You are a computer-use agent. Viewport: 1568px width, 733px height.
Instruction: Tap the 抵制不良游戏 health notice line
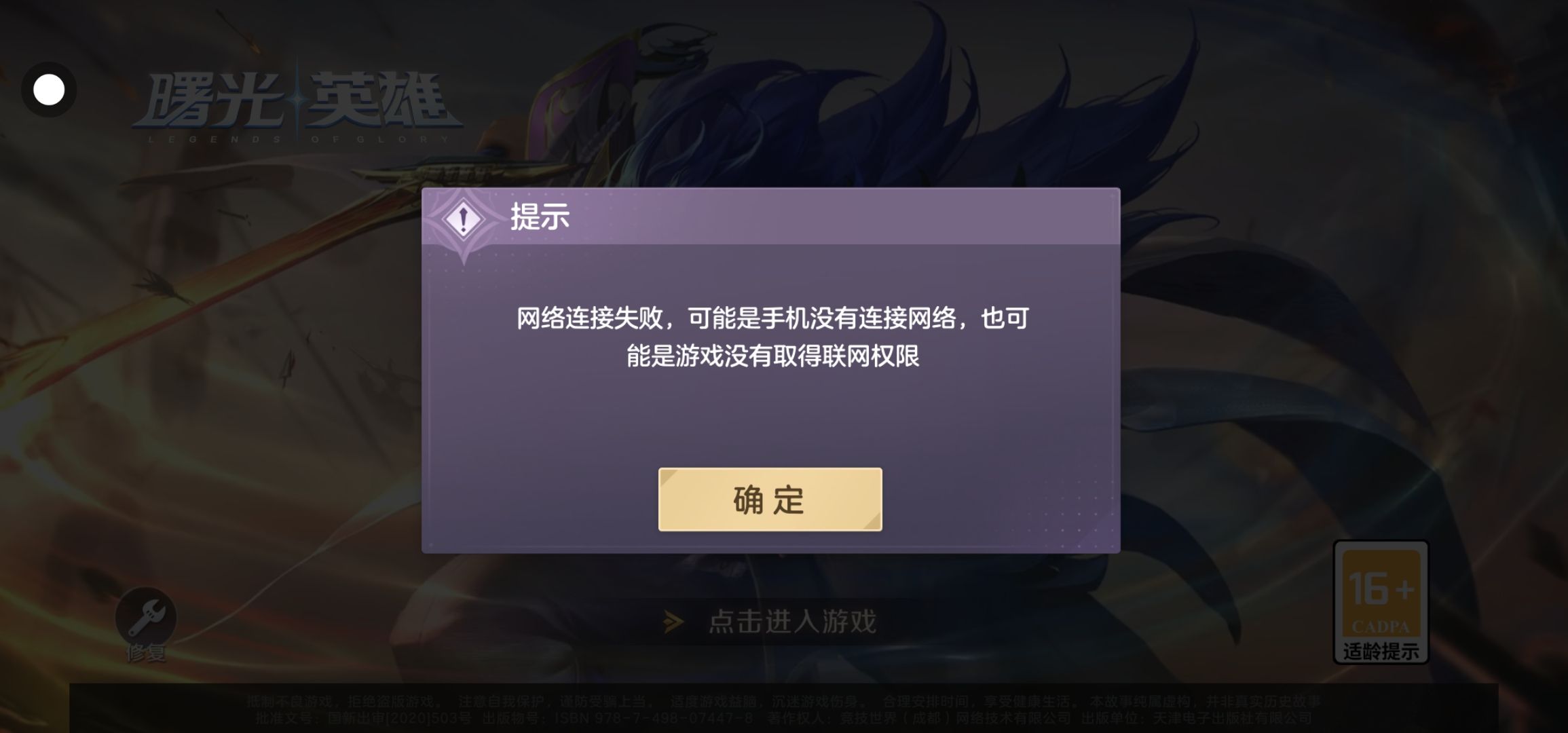click(784, 701)
